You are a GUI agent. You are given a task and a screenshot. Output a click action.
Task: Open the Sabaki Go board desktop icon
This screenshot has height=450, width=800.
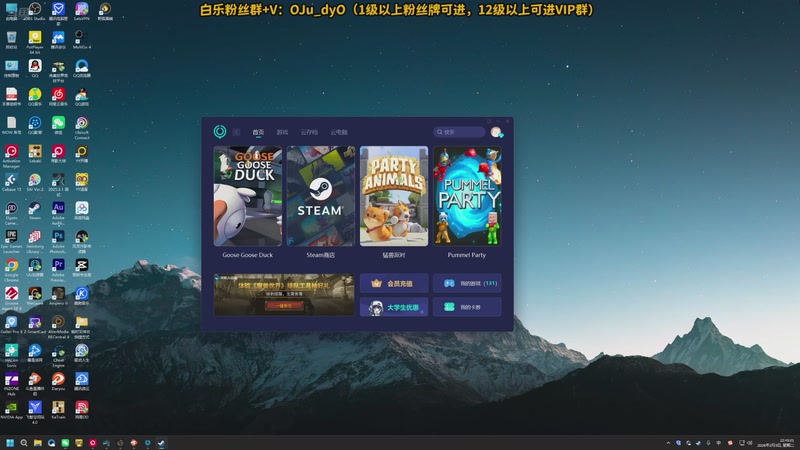[x=35, y=154]
